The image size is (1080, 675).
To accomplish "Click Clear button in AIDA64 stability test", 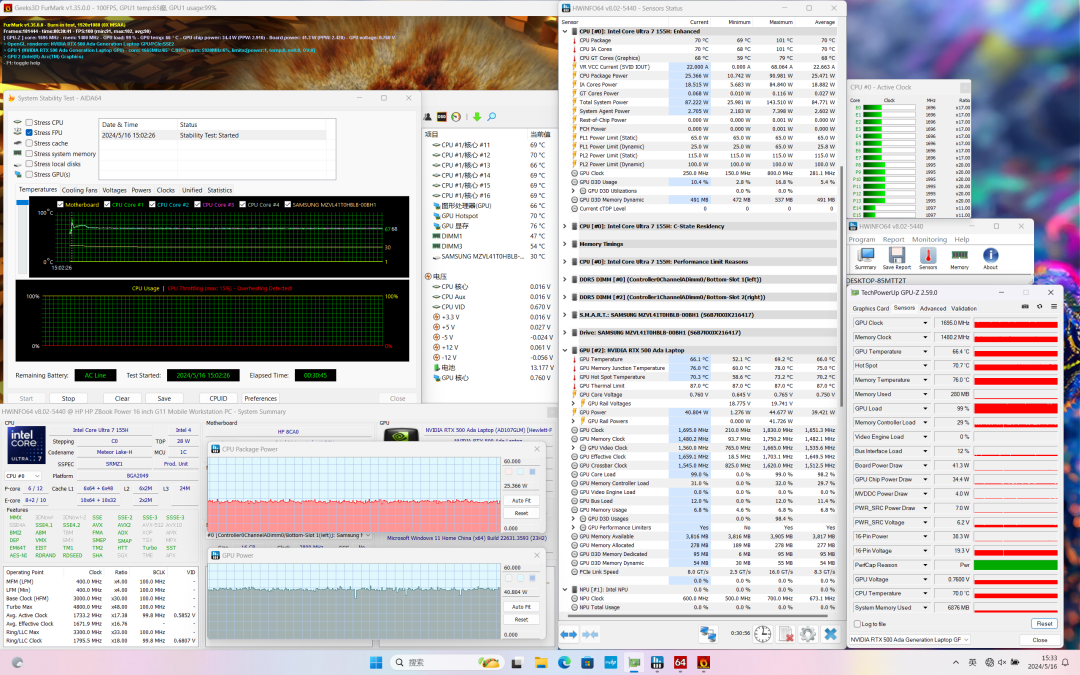I will tap(122, 398).
